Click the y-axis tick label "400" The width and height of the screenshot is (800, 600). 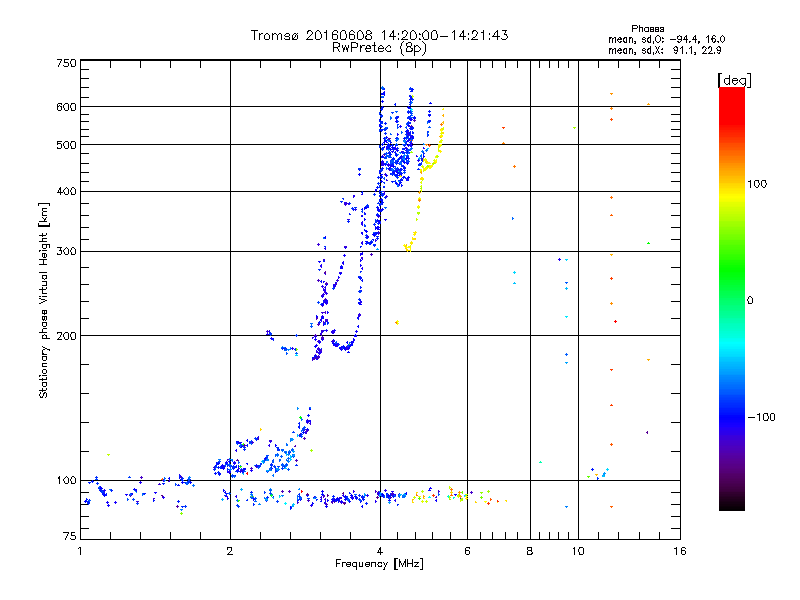pyautogui.click(x=67, y=192)
